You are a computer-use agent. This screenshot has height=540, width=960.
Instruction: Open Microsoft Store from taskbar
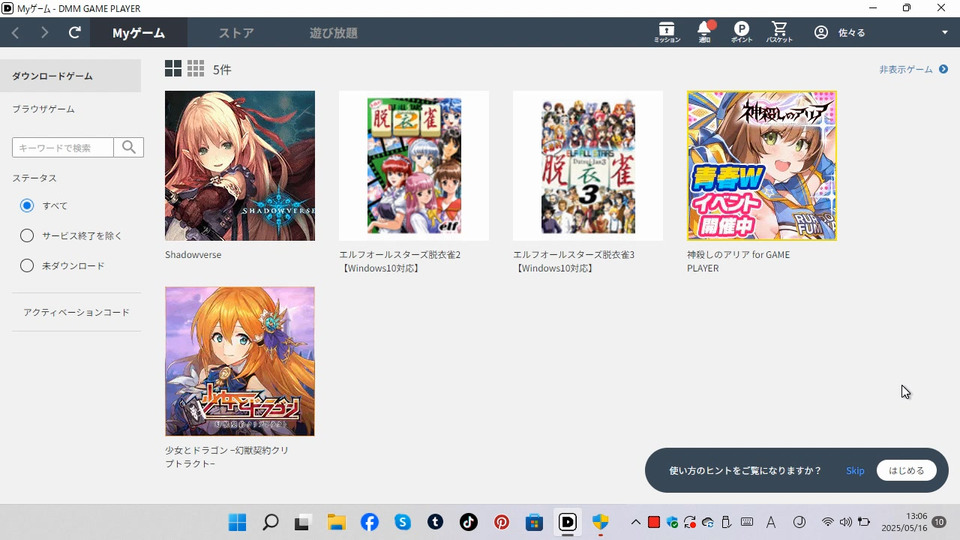(534, 522)
